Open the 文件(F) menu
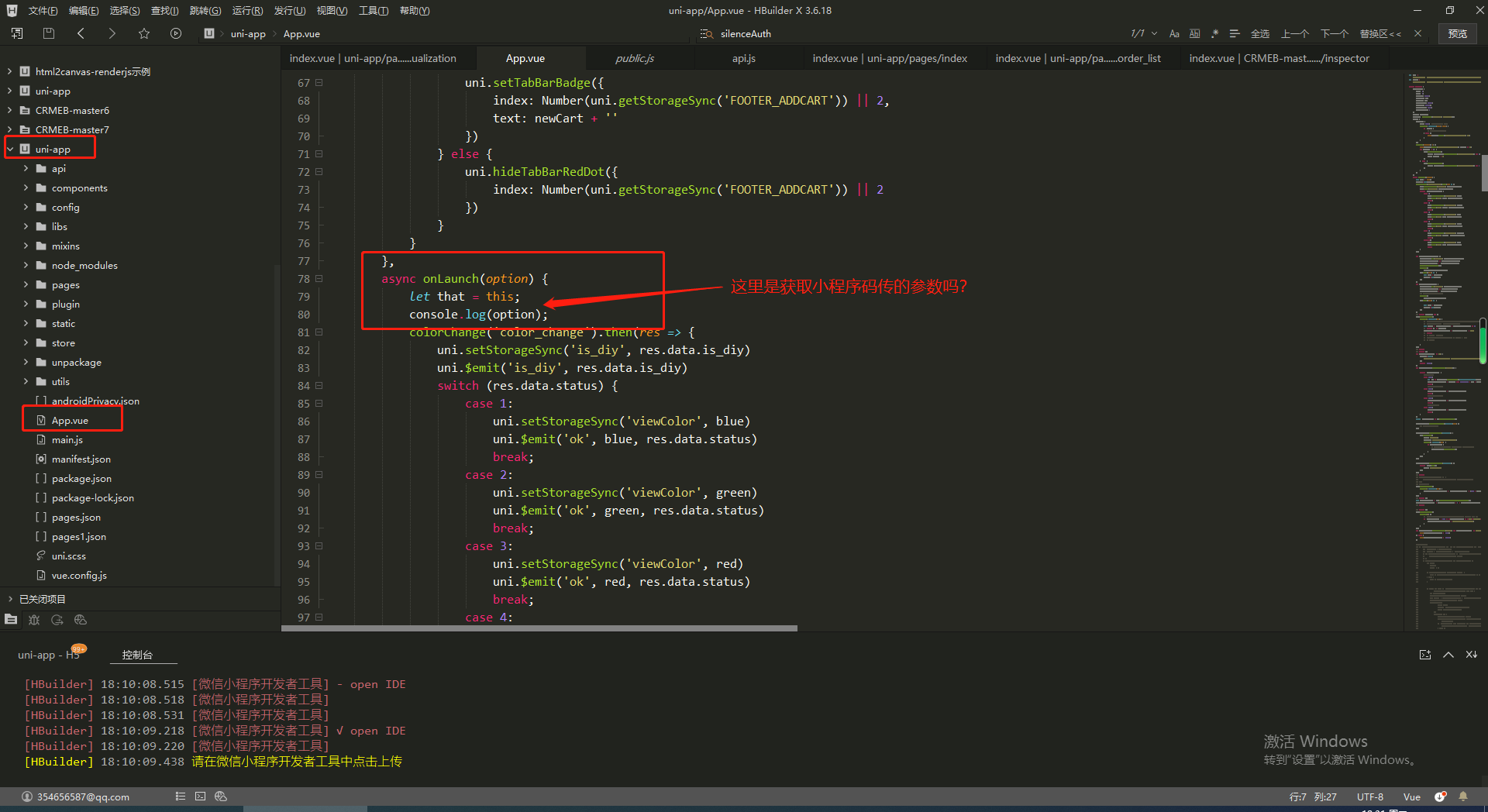This screenshot has width=1488, height=812. coord(43,10)
